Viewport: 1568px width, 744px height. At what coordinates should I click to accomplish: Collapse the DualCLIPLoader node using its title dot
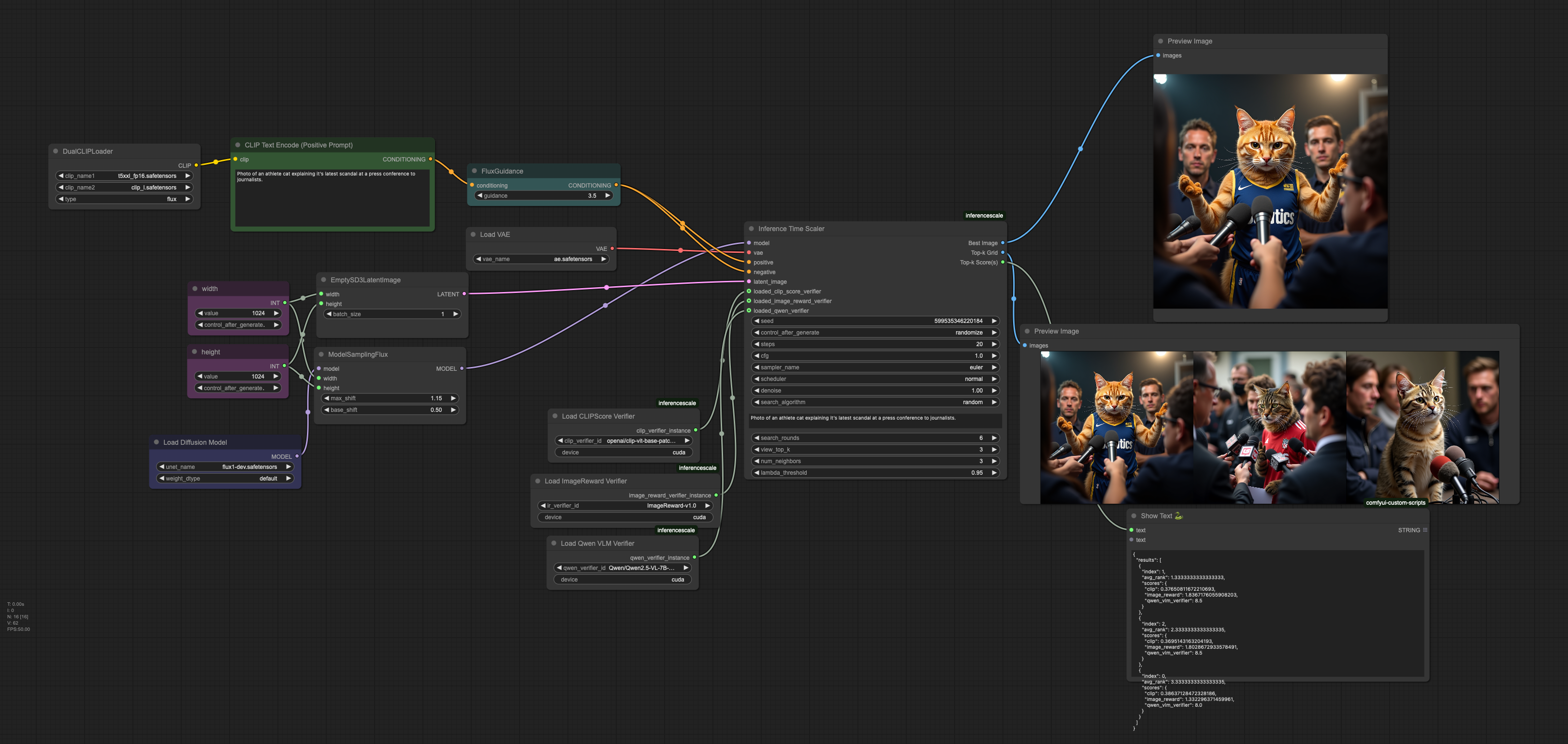pos(56,151)
